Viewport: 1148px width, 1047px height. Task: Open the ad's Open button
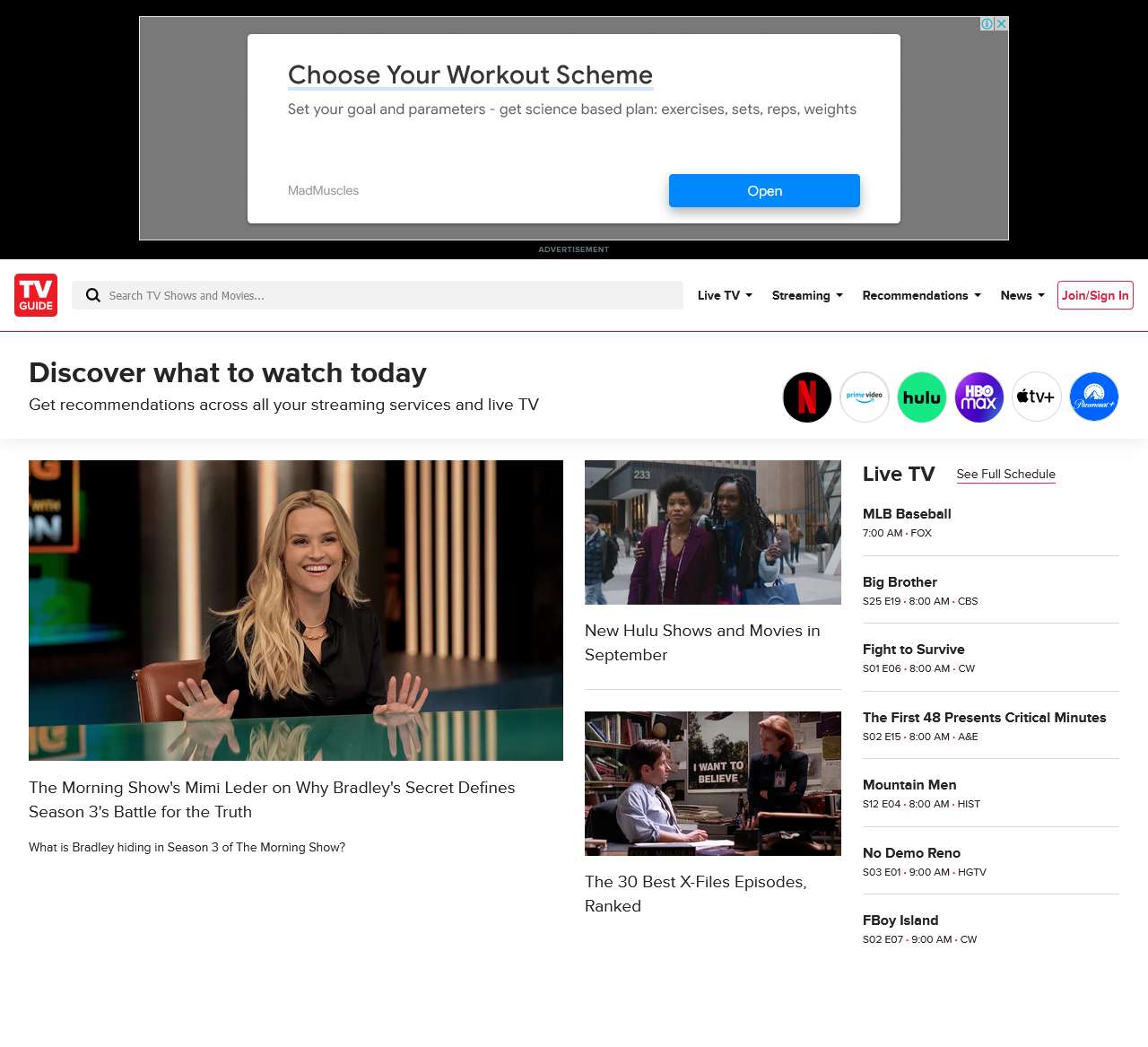[764, 190]
